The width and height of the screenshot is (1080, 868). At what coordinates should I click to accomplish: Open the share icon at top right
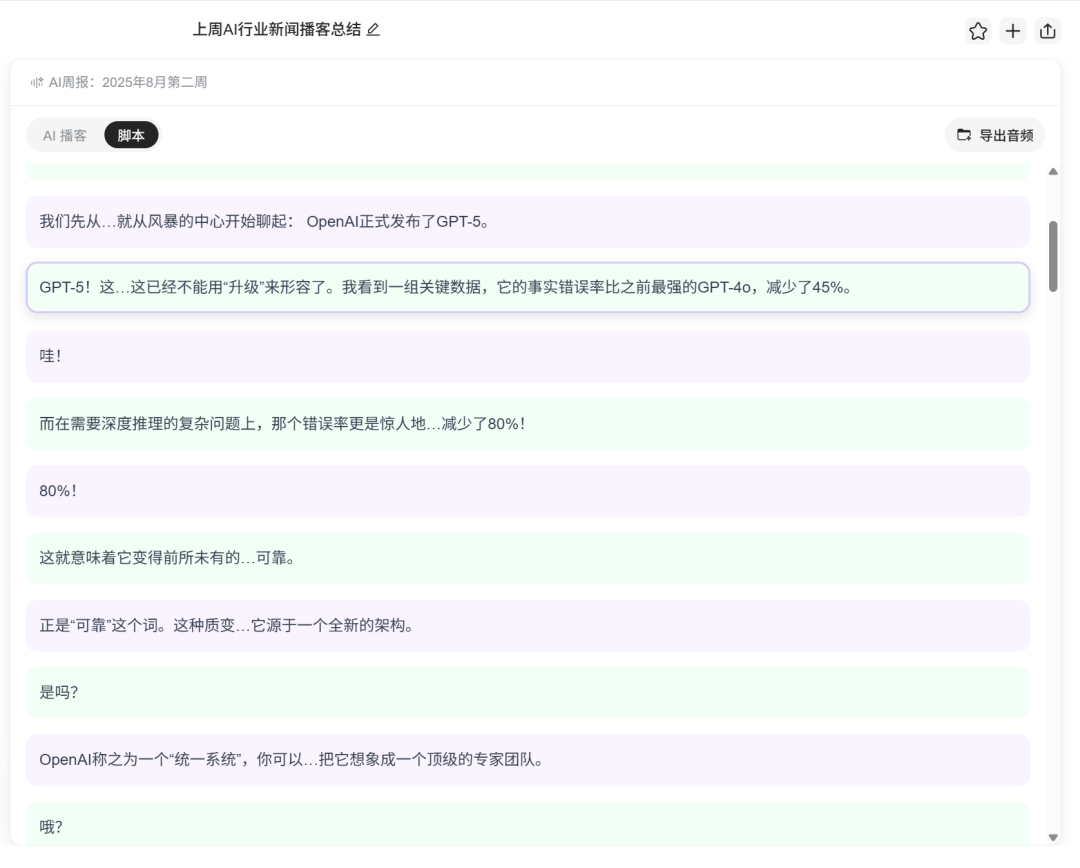click(x=1047, y=31)
